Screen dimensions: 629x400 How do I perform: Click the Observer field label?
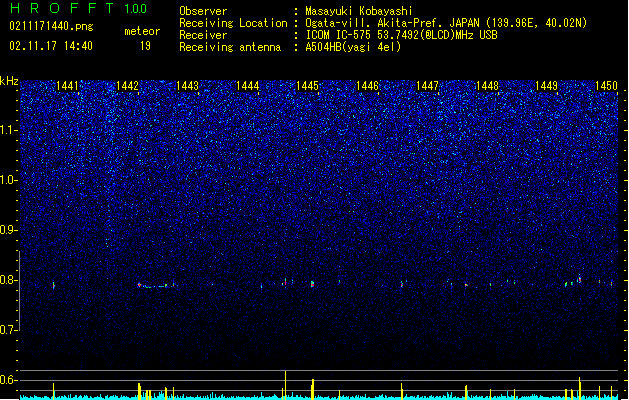pos(203,11)
